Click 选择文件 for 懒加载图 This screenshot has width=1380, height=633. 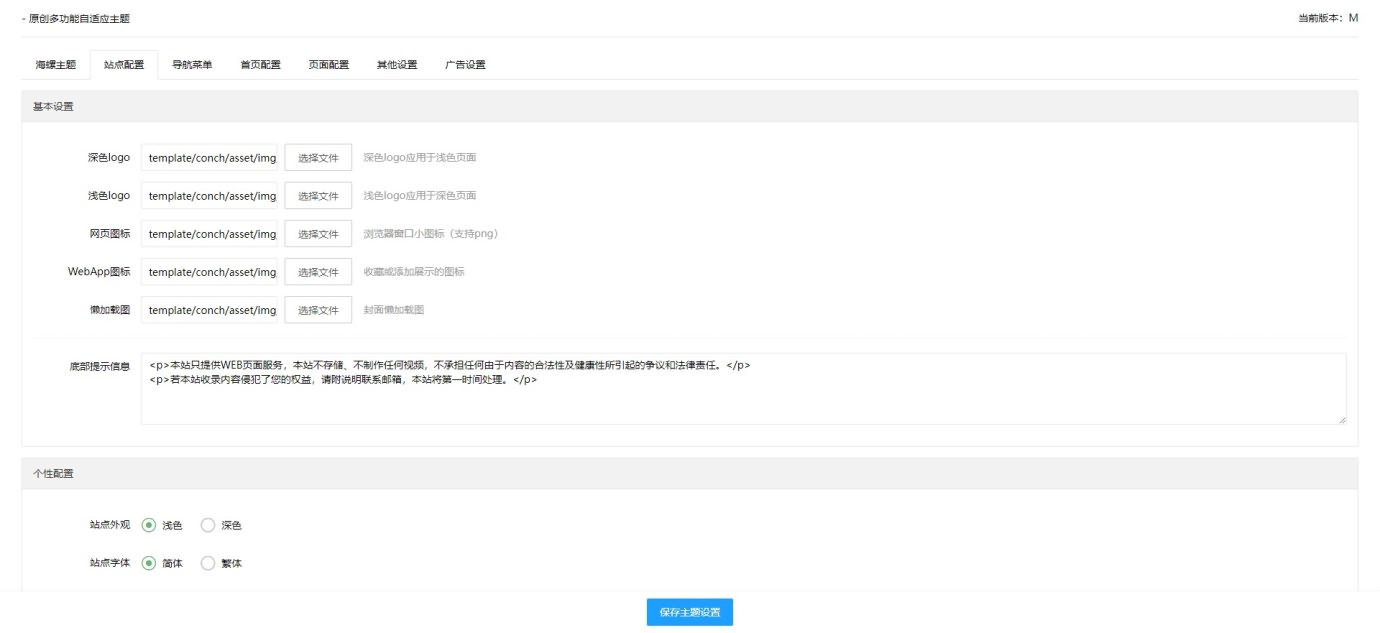[x=318, y=310]
